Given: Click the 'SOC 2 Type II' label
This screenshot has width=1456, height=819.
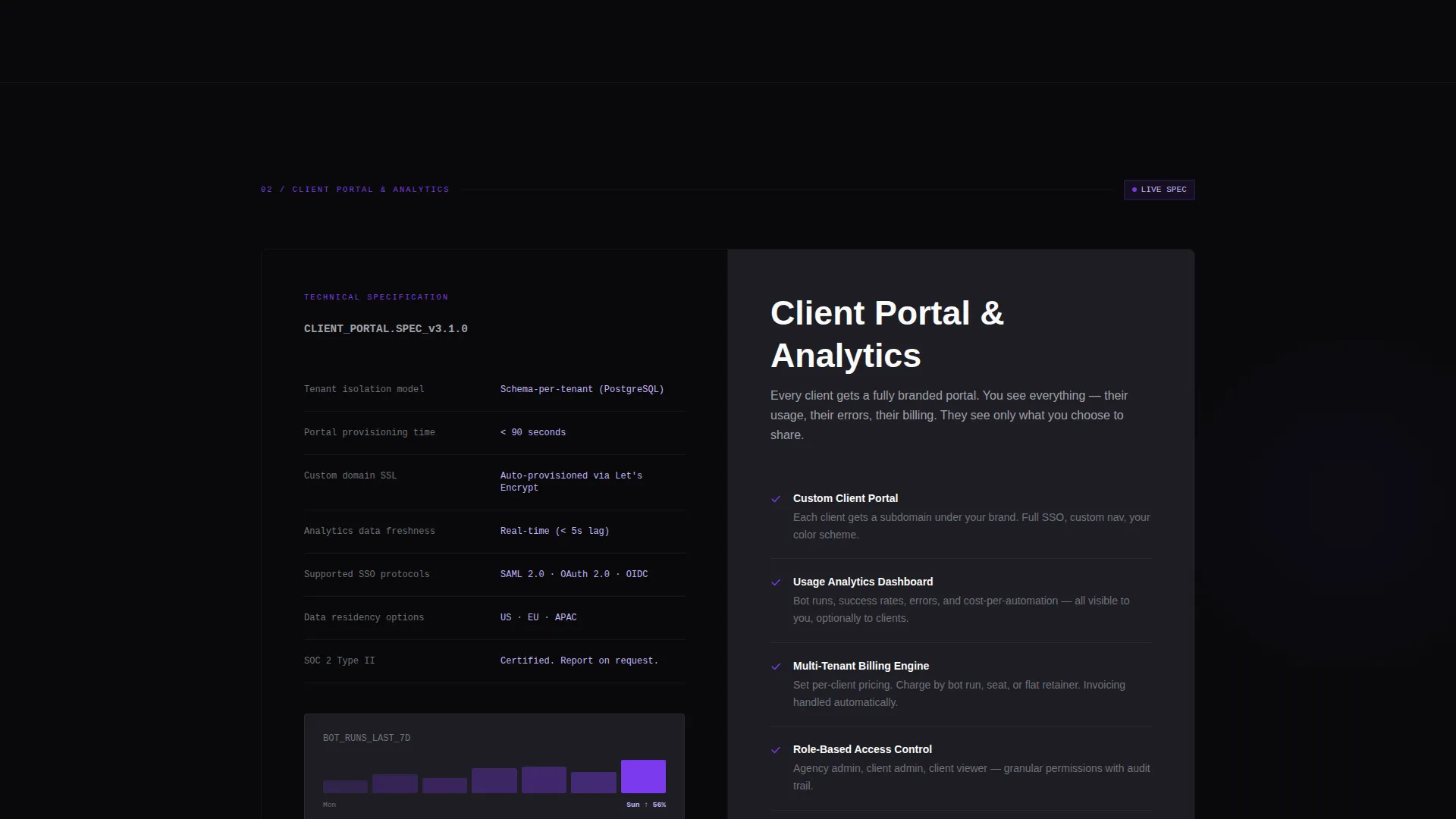Looking at the screenshot, I should pos(340,661).
